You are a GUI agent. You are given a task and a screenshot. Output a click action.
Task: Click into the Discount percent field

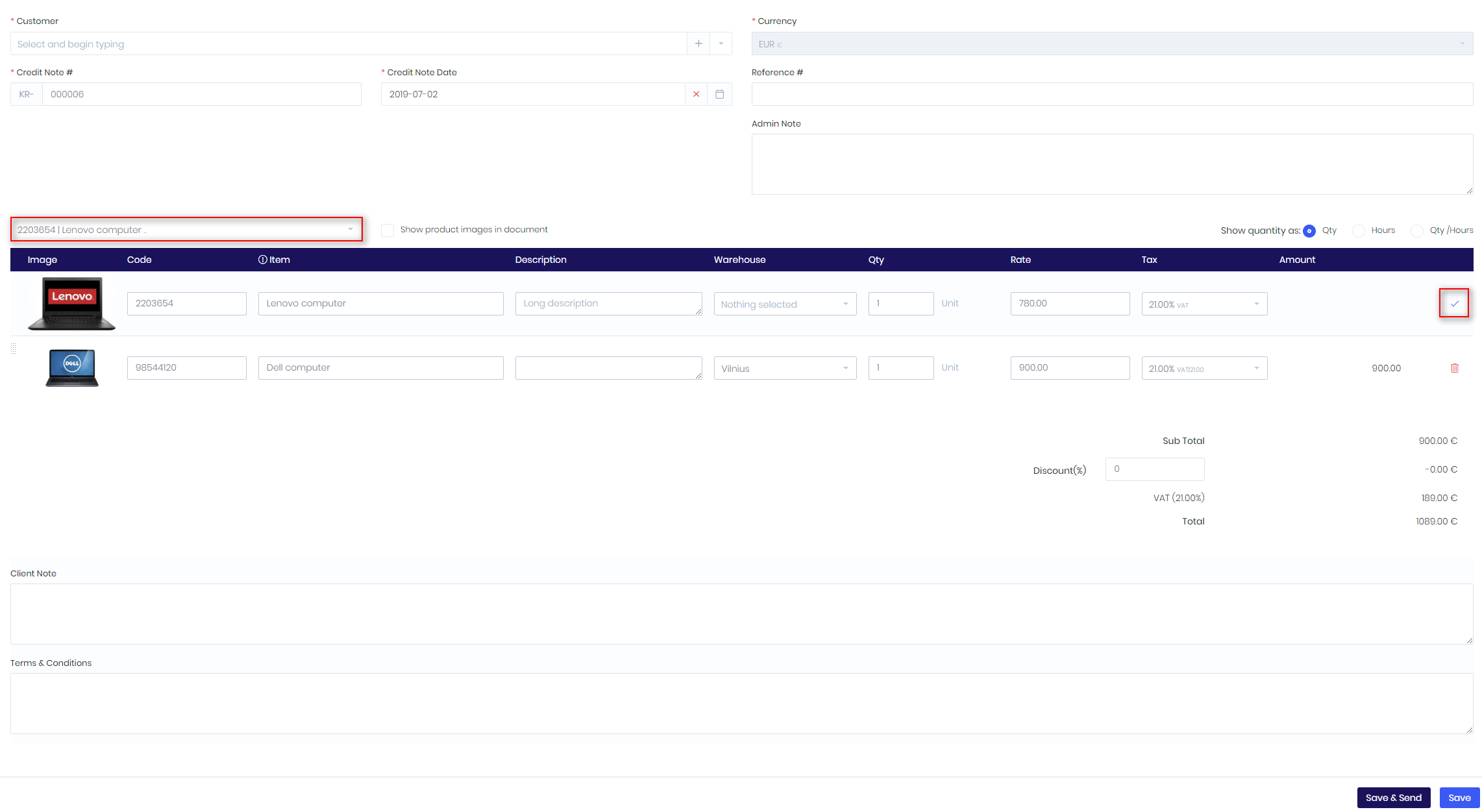coord(1154,469)
